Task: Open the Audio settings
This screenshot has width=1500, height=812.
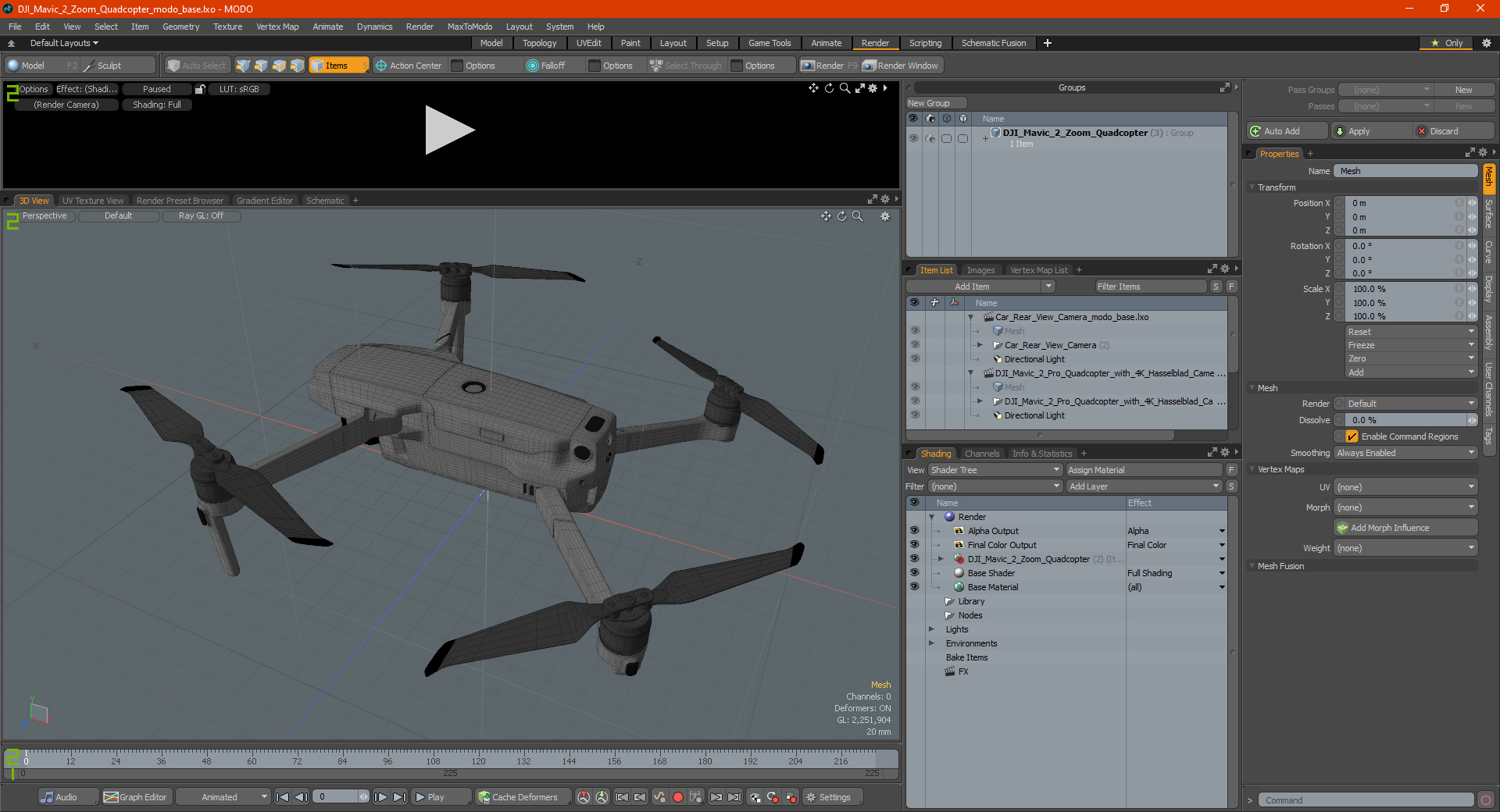Action: point(68,797)
